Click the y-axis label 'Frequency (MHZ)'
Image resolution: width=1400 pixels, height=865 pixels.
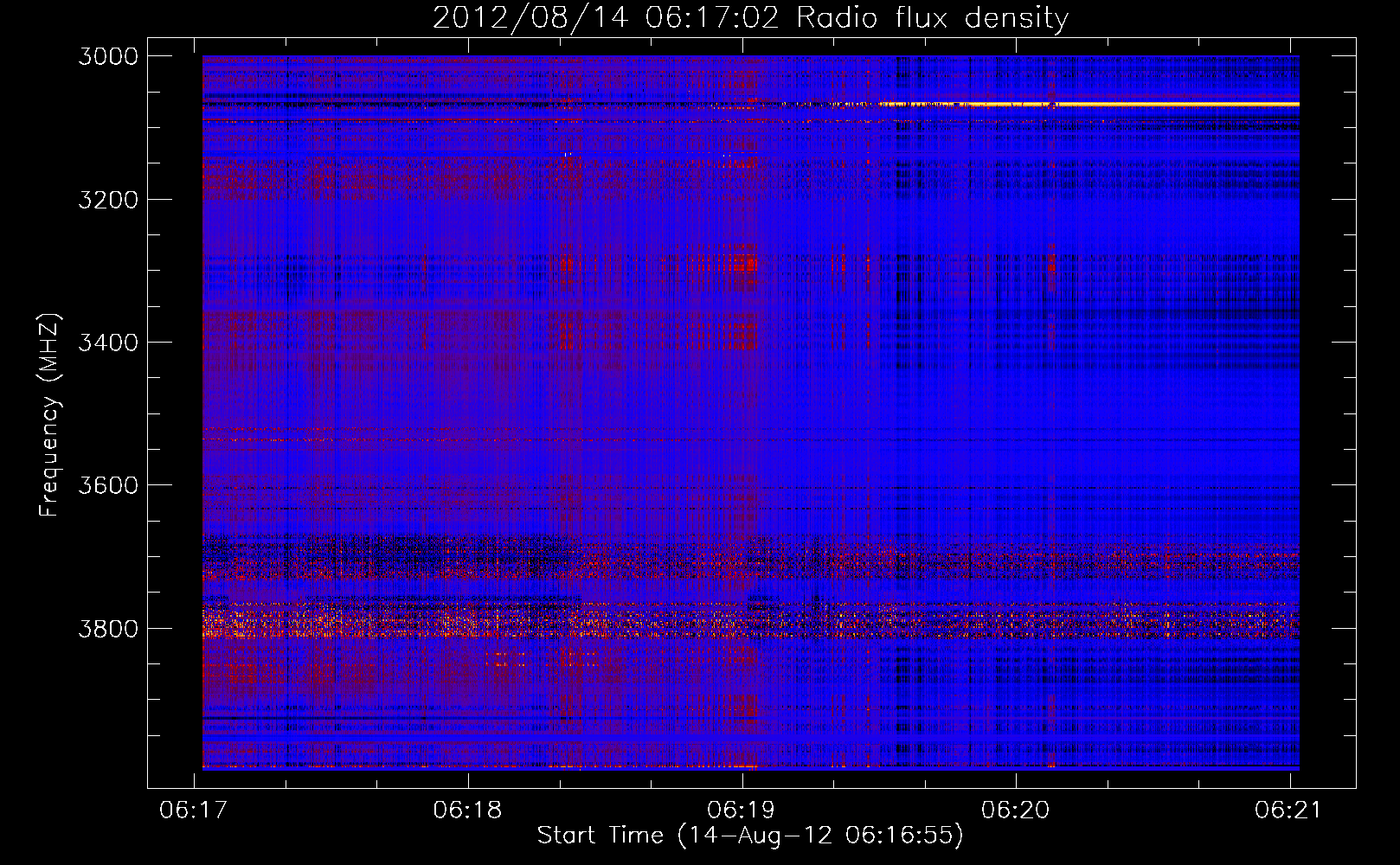click(49, 415)
